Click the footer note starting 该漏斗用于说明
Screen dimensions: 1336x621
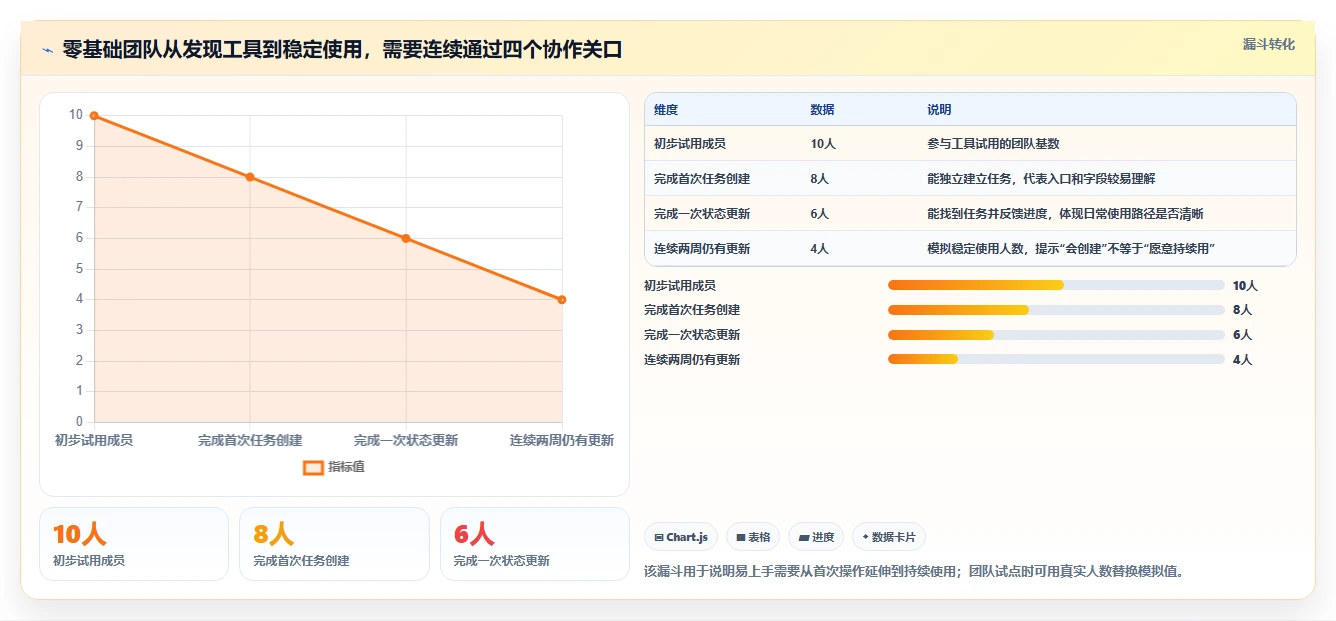click(x=914, y=572)
